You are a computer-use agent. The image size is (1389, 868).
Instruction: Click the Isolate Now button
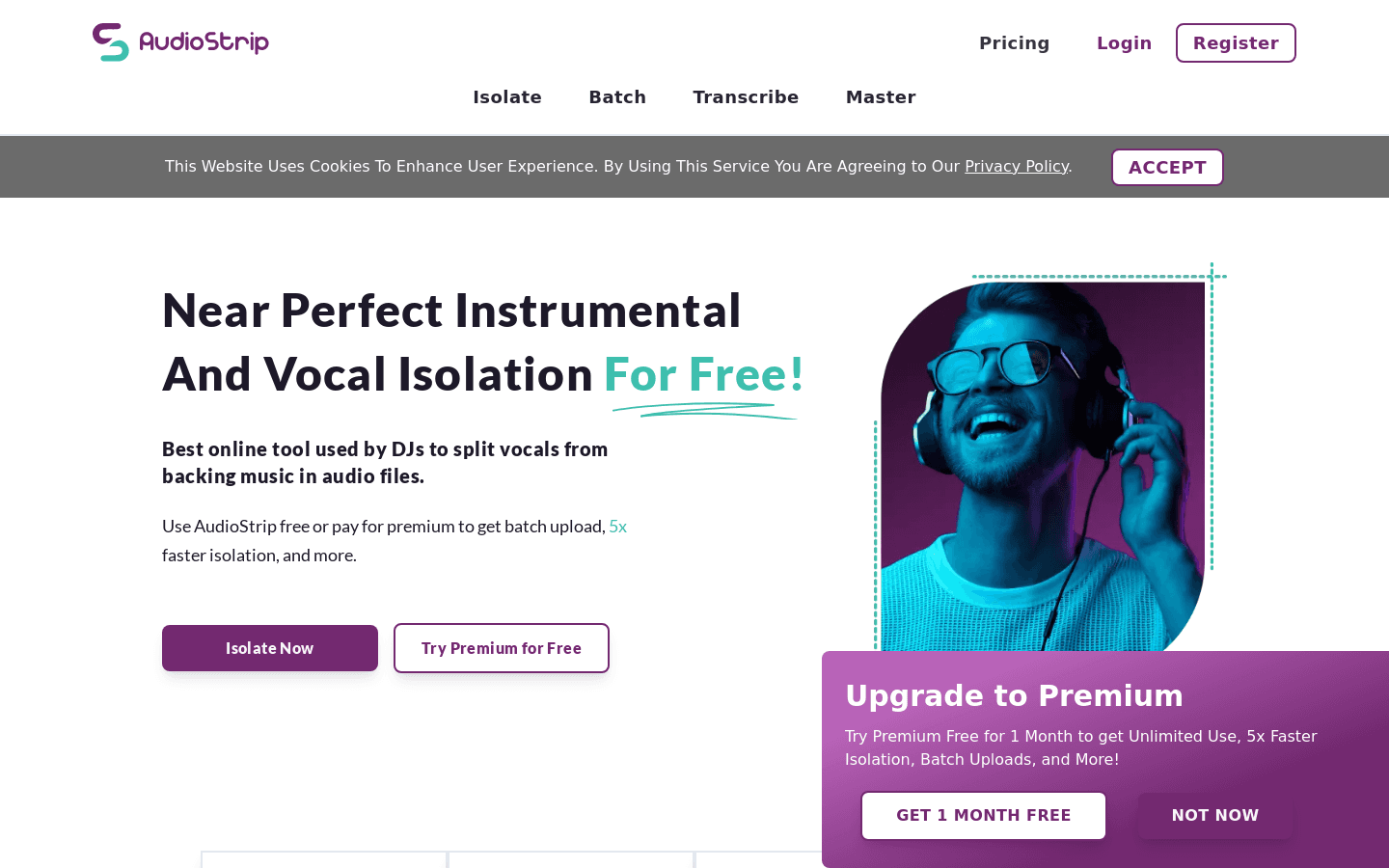[270, 648]
